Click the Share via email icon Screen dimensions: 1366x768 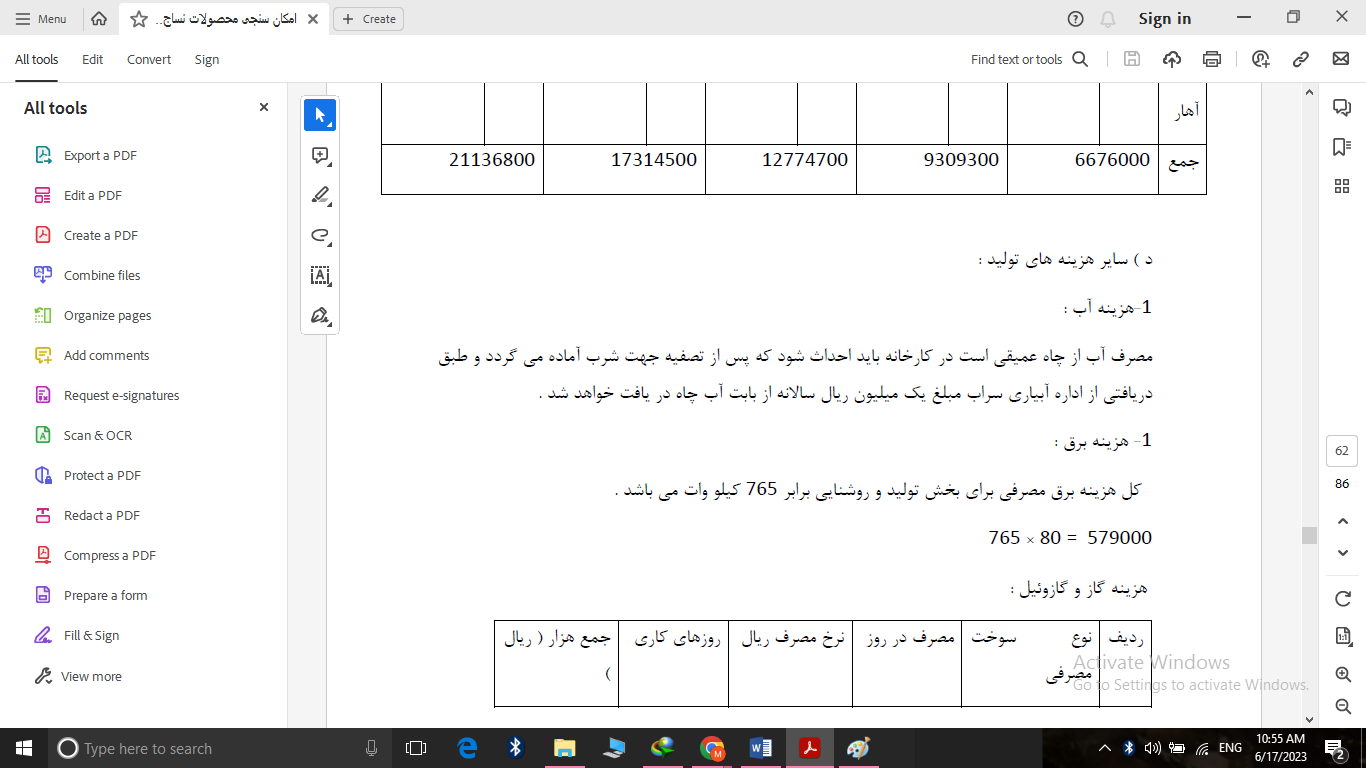1341,59
